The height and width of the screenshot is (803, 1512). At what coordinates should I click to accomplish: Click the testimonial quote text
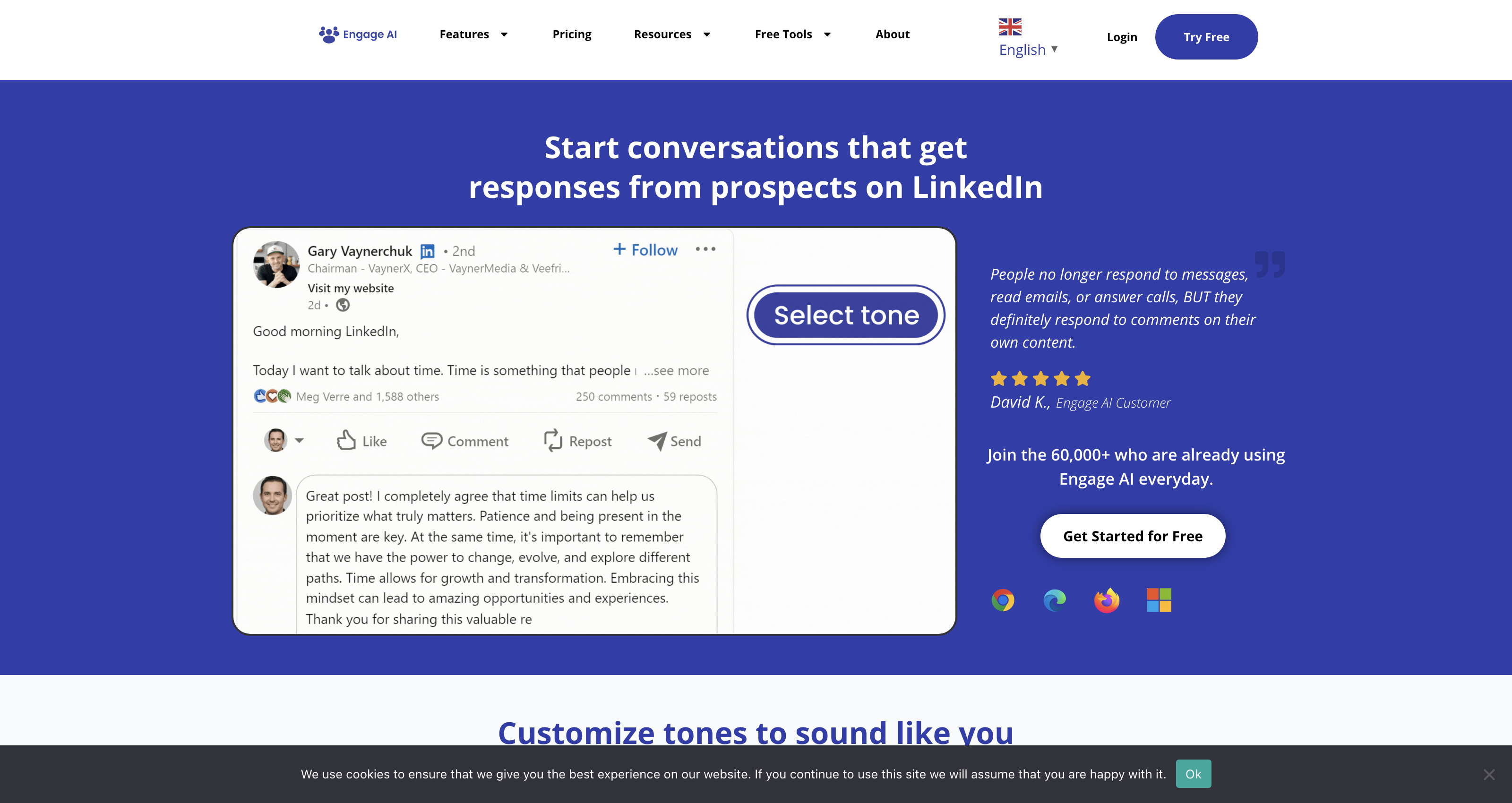tap(1122, 308)
